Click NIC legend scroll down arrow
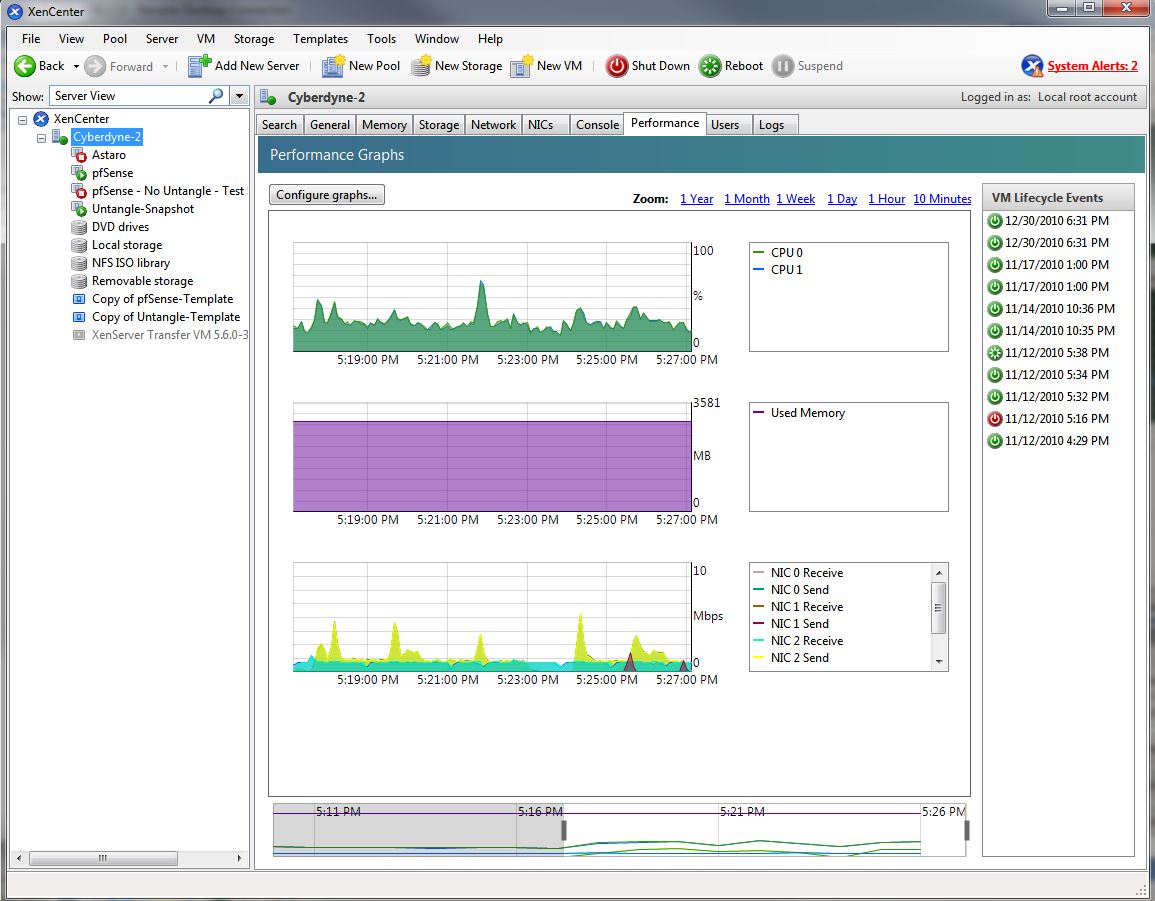 938,662
